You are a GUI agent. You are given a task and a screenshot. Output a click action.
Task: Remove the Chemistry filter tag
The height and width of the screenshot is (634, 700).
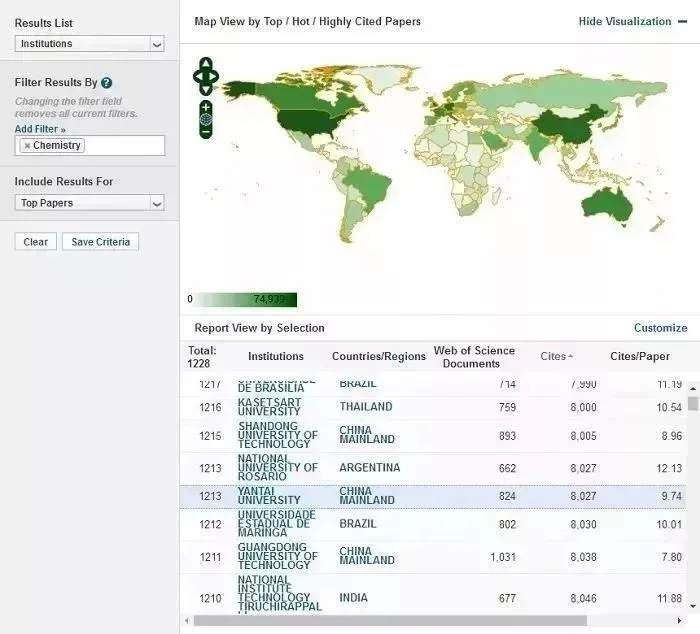pos(27,146)
